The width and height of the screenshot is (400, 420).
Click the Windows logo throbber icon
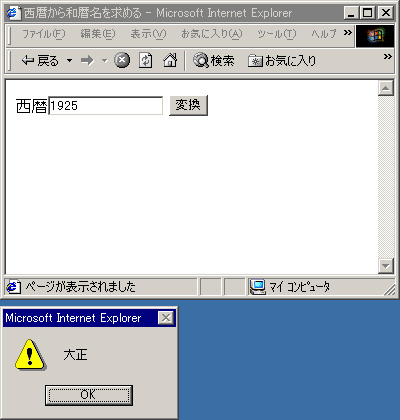pos(375,36)
